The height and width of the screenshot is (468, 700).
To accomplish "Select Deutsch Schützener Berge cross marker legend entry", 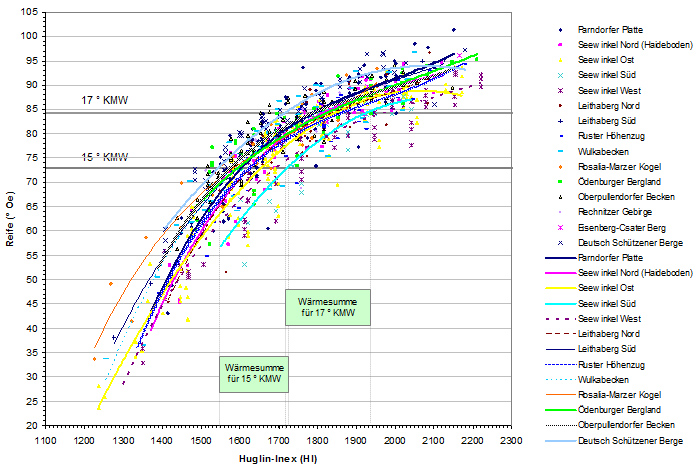I will [x=620, y=243].
